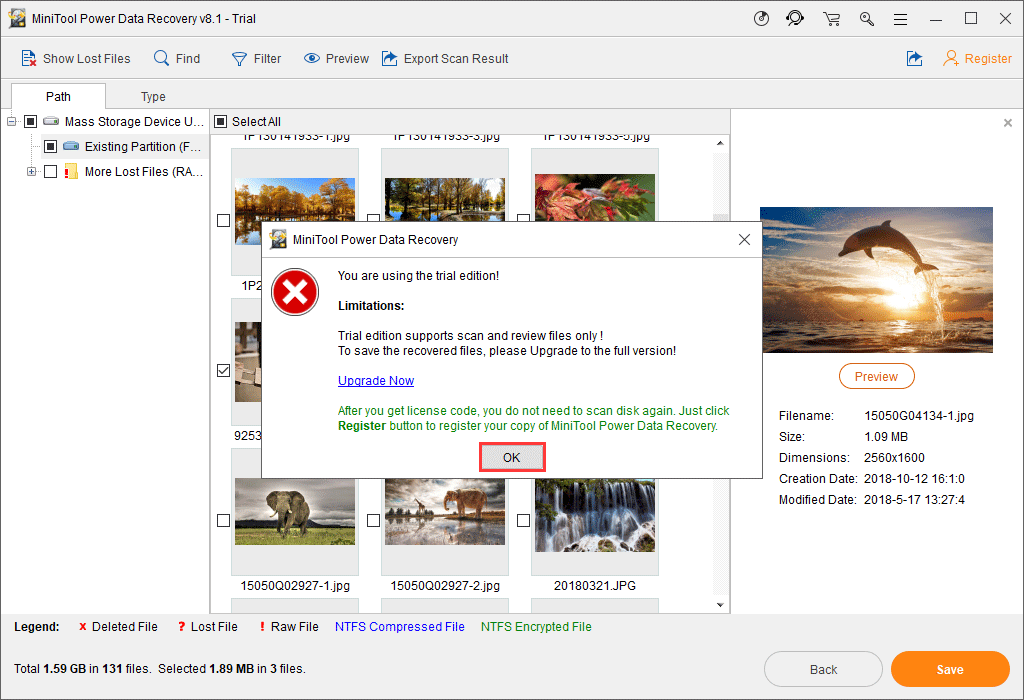The width and height of the screenshot is (1024, 700).
Task: Check the 15050Q02927-1.jpg elephant checkbox
Action: 223,520
